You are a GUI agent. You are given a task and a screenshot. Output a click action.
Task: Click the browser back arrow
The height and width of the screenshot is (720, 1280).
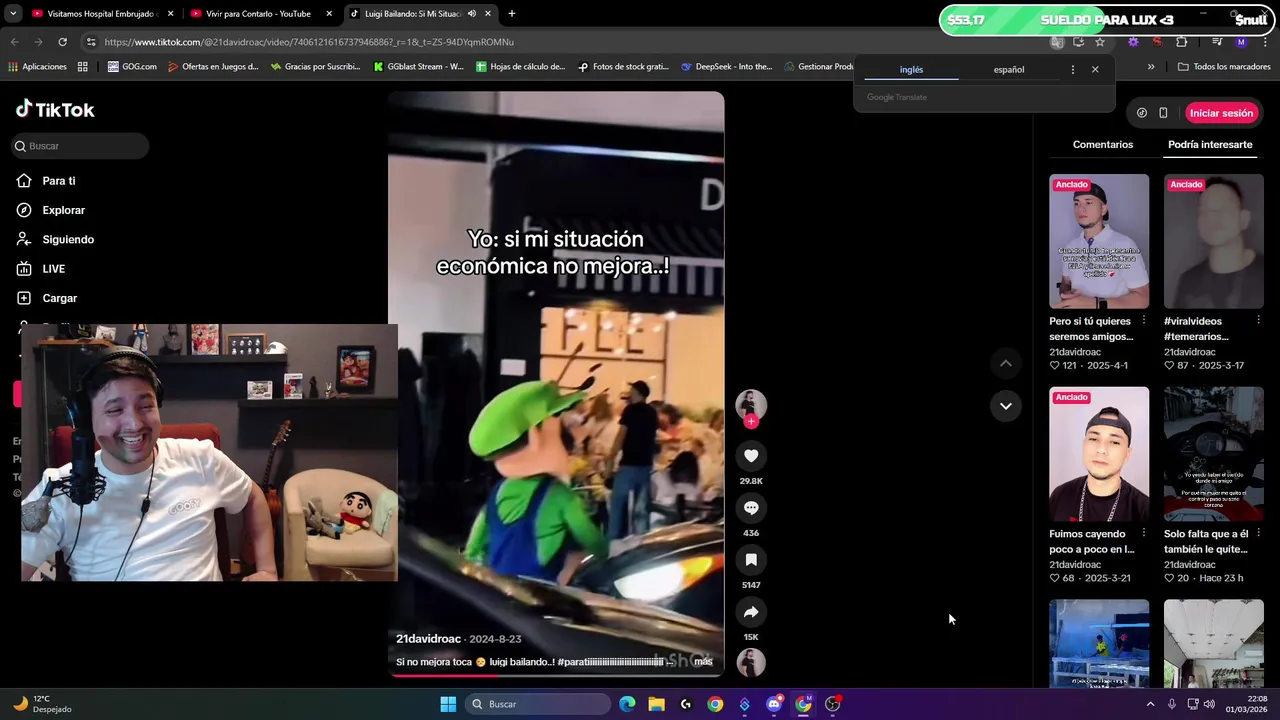click(14, 42)
